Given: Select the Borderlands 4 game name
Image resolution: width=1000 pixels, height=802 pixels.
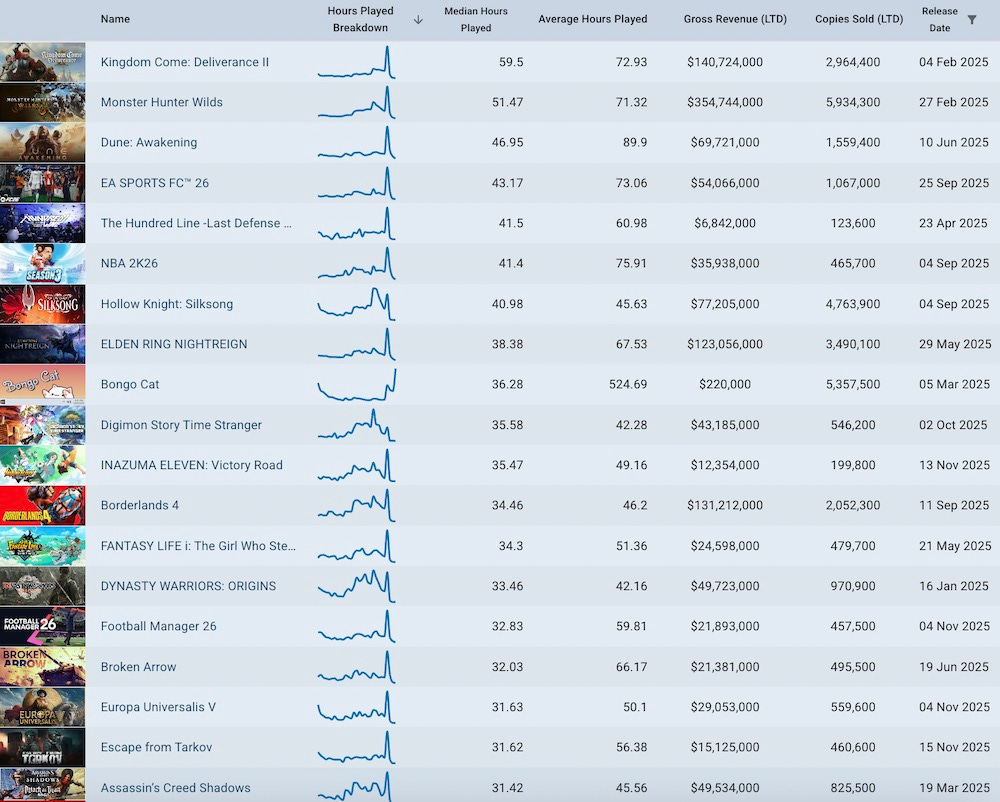Looking at the screenshot, I should point(140,506).
